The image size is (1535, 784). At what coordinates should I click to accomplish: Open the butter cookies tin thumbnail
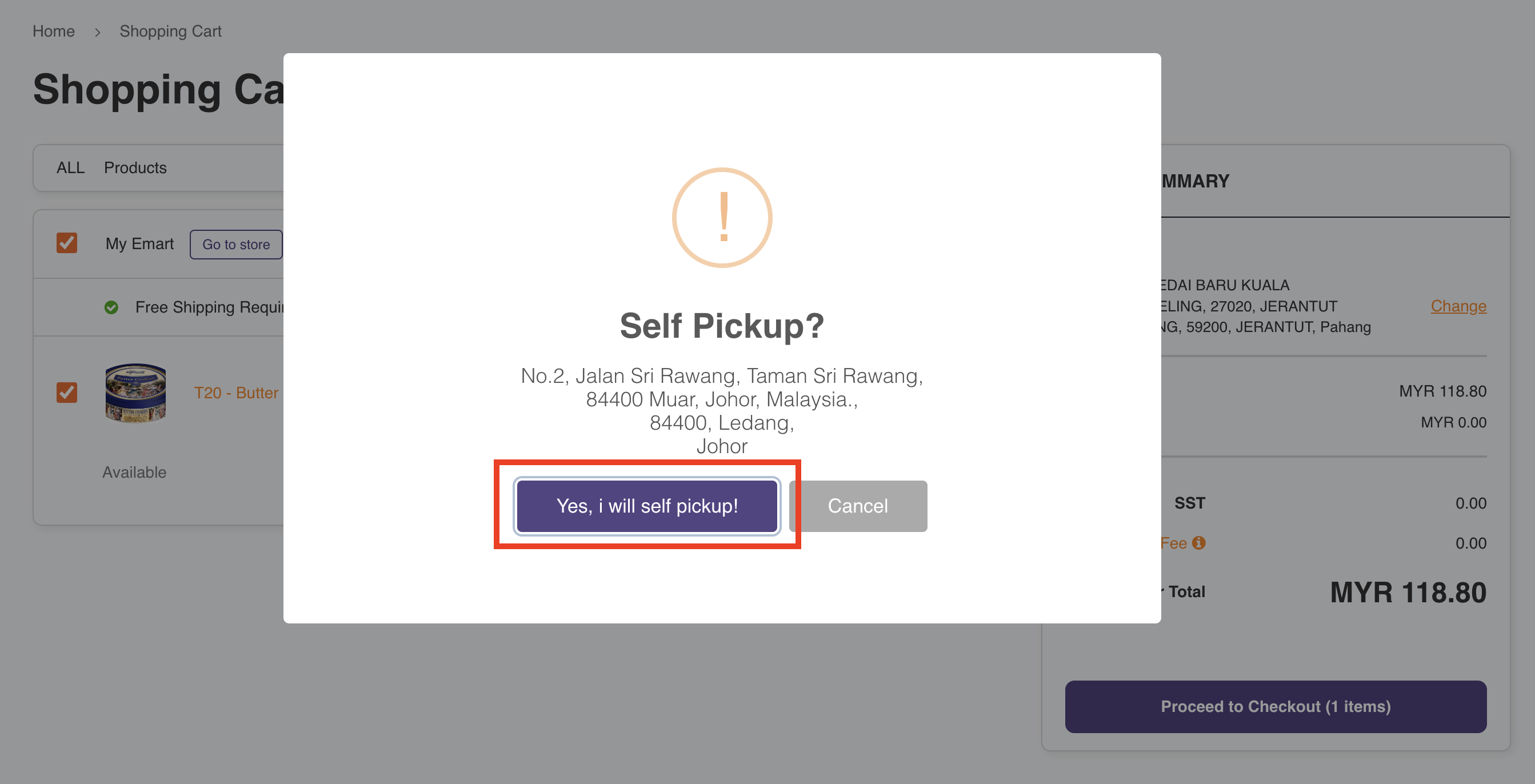pyautogui.click(x=136, y=393)
